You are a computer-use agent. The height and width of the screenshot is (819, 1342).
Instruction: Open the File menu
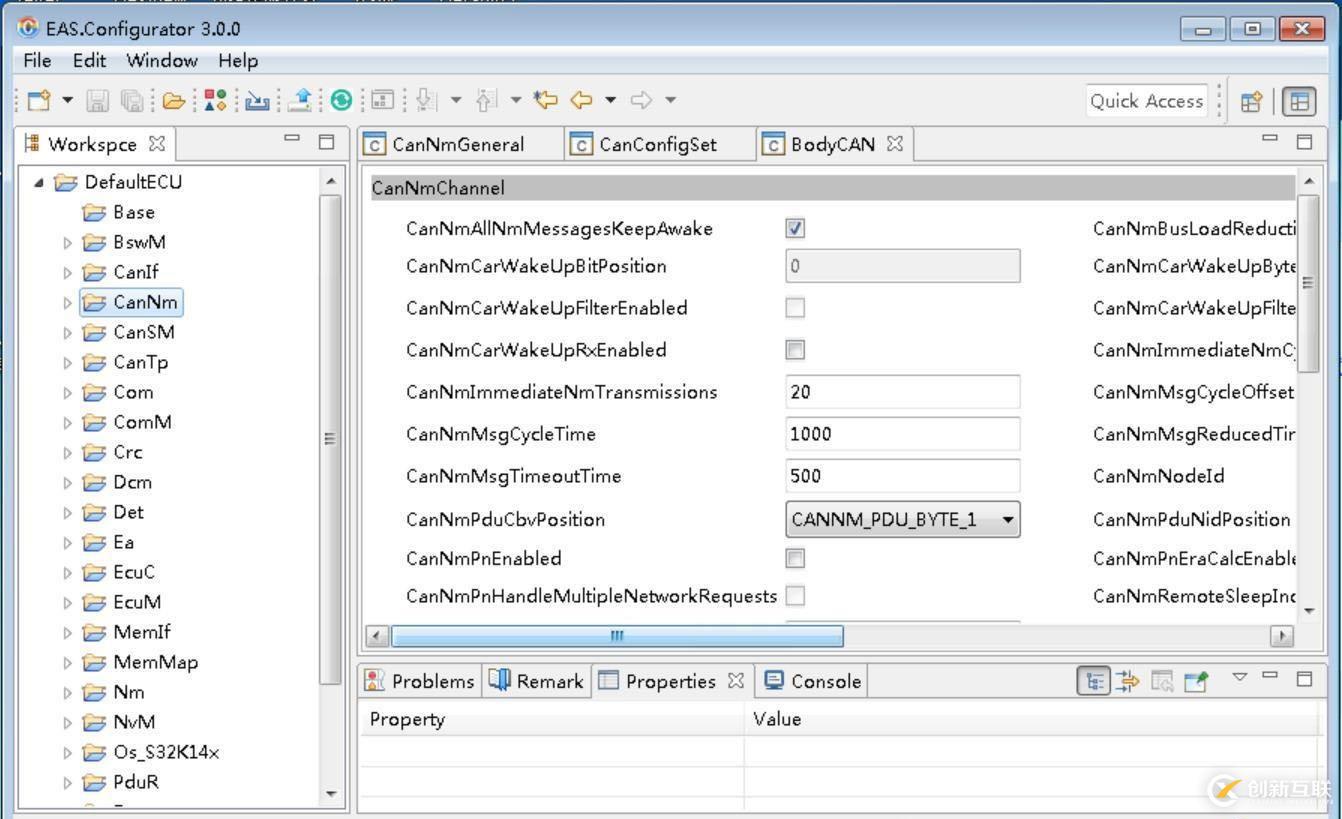coord(37,61)
